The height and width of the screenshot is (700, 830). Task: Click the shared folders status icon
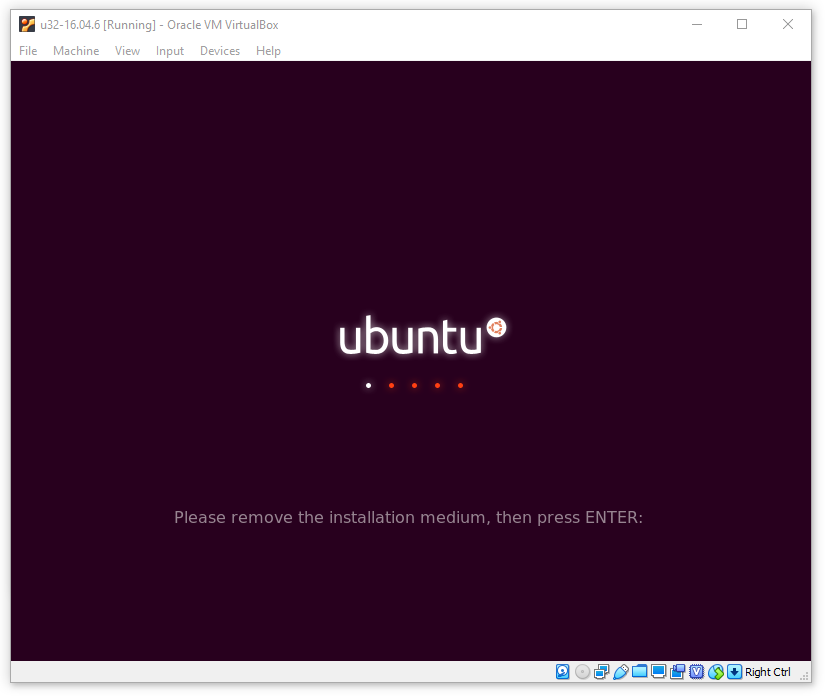639,672
